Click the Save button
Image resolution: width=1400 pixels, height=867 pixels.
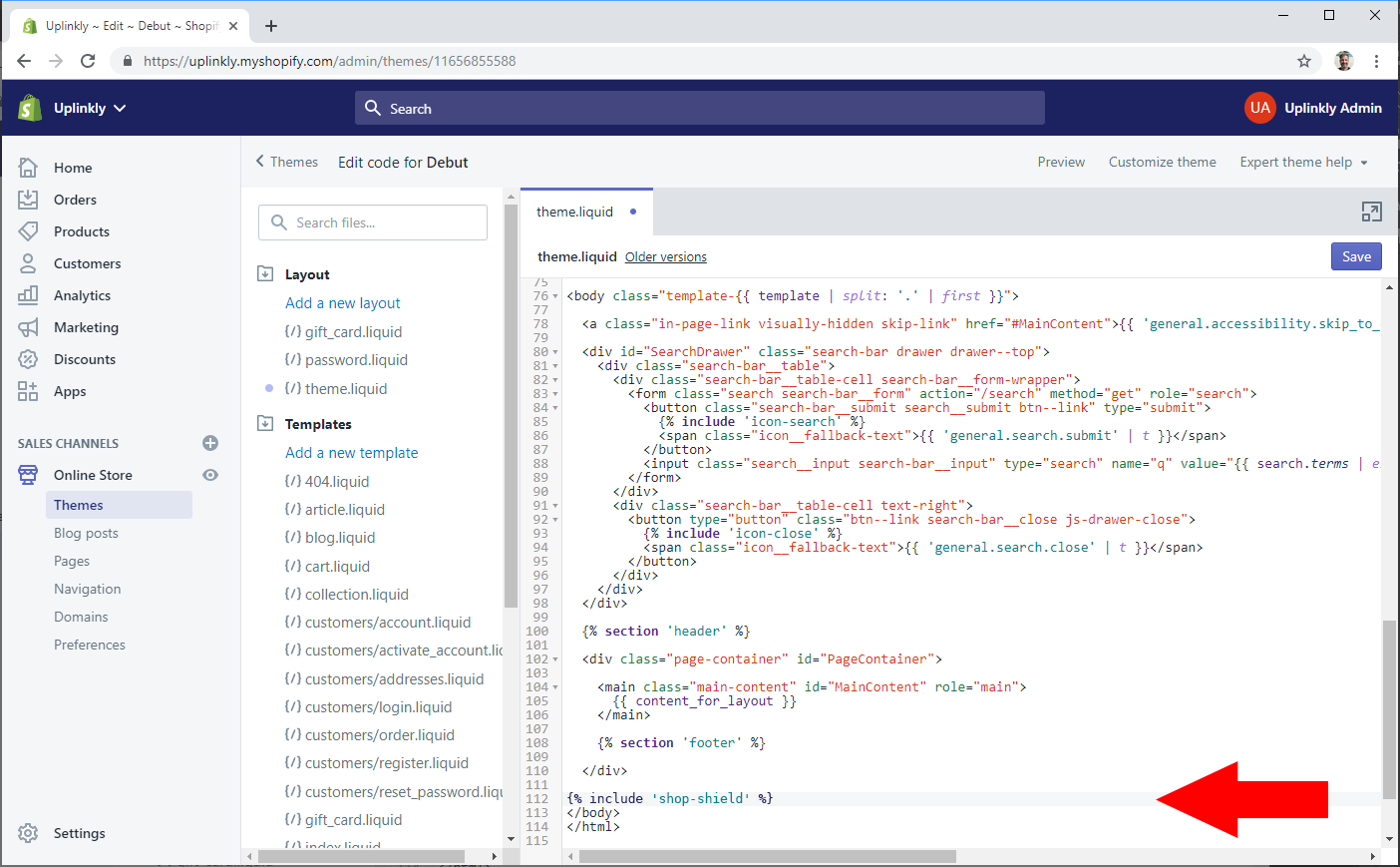1355,256
